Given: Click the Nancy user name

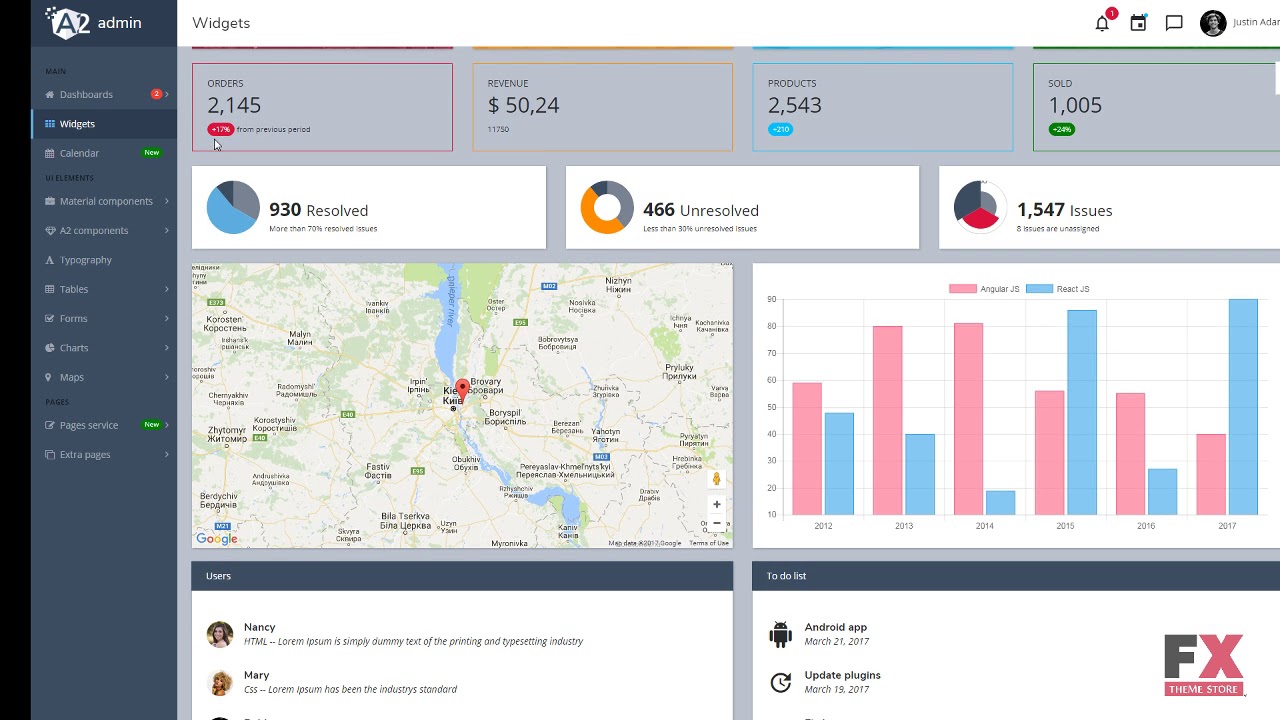Looking at the screenshot, I should (260, 627).
